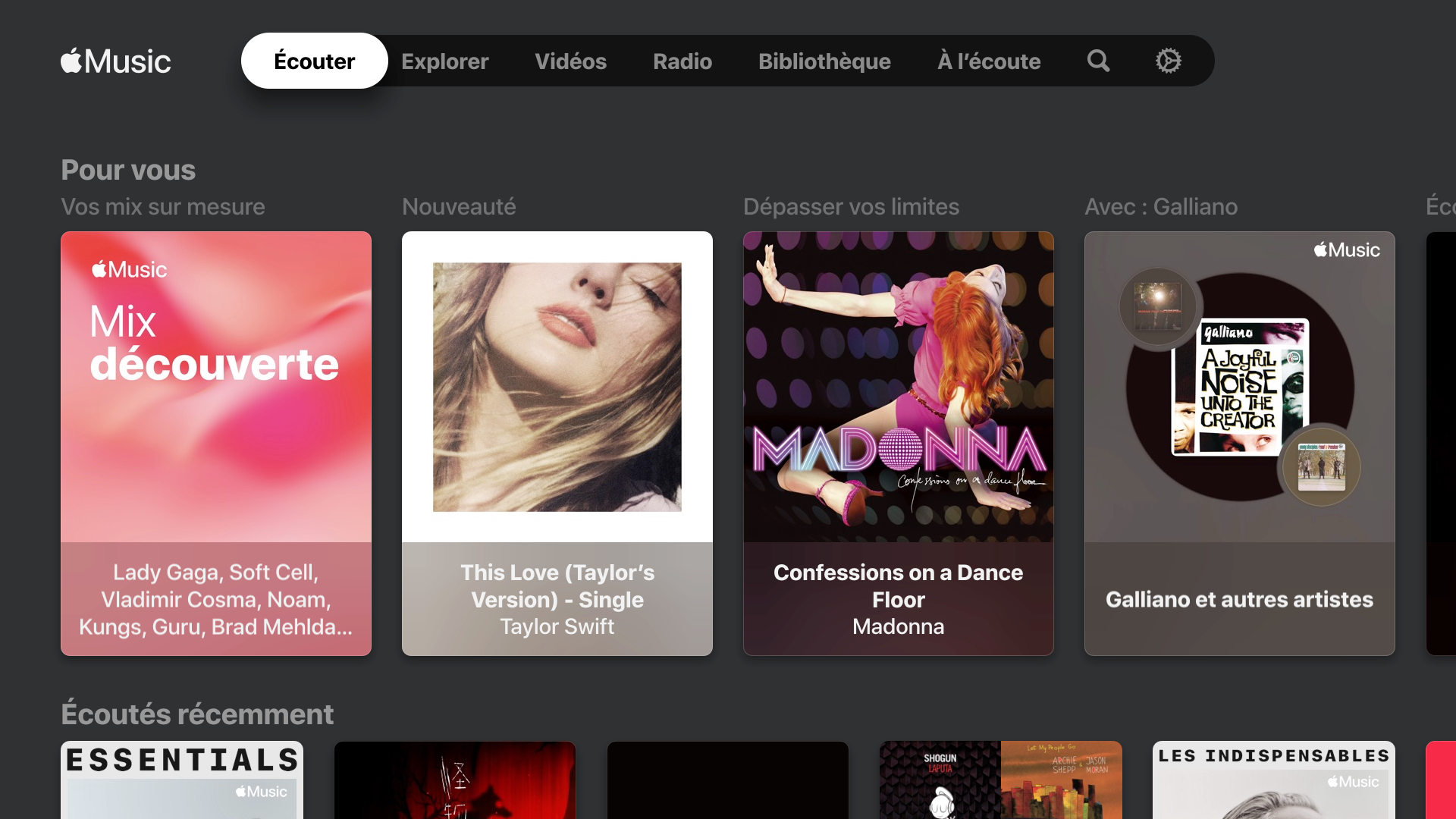Image resolution: width=1456 pixels, height=819 pixels.
Task: Select the Écouter tab
Action: (315, 61)
